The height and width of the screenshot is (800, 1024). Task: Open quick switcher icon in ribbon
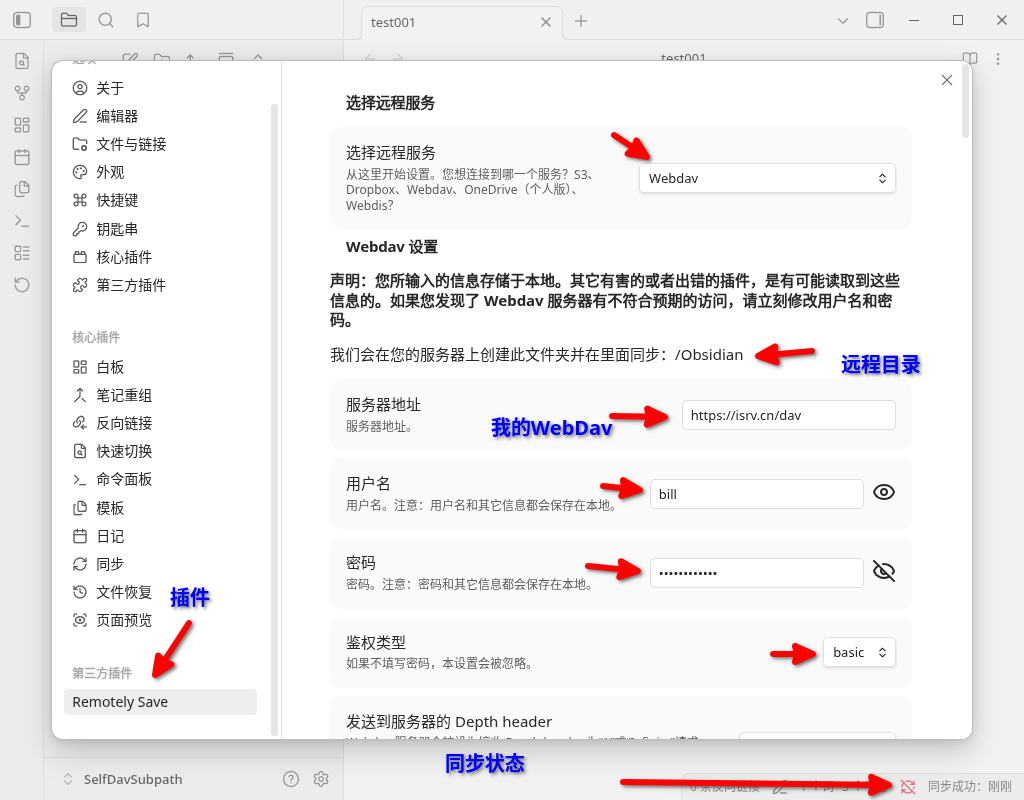click(x=22, y=61)
